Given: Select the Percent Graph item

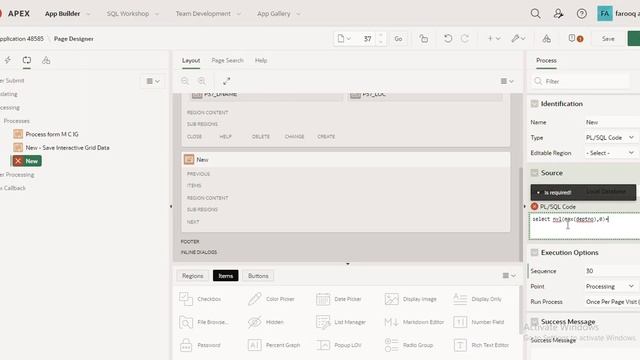Looking at the screenshot, I should (x=273, y=345).
